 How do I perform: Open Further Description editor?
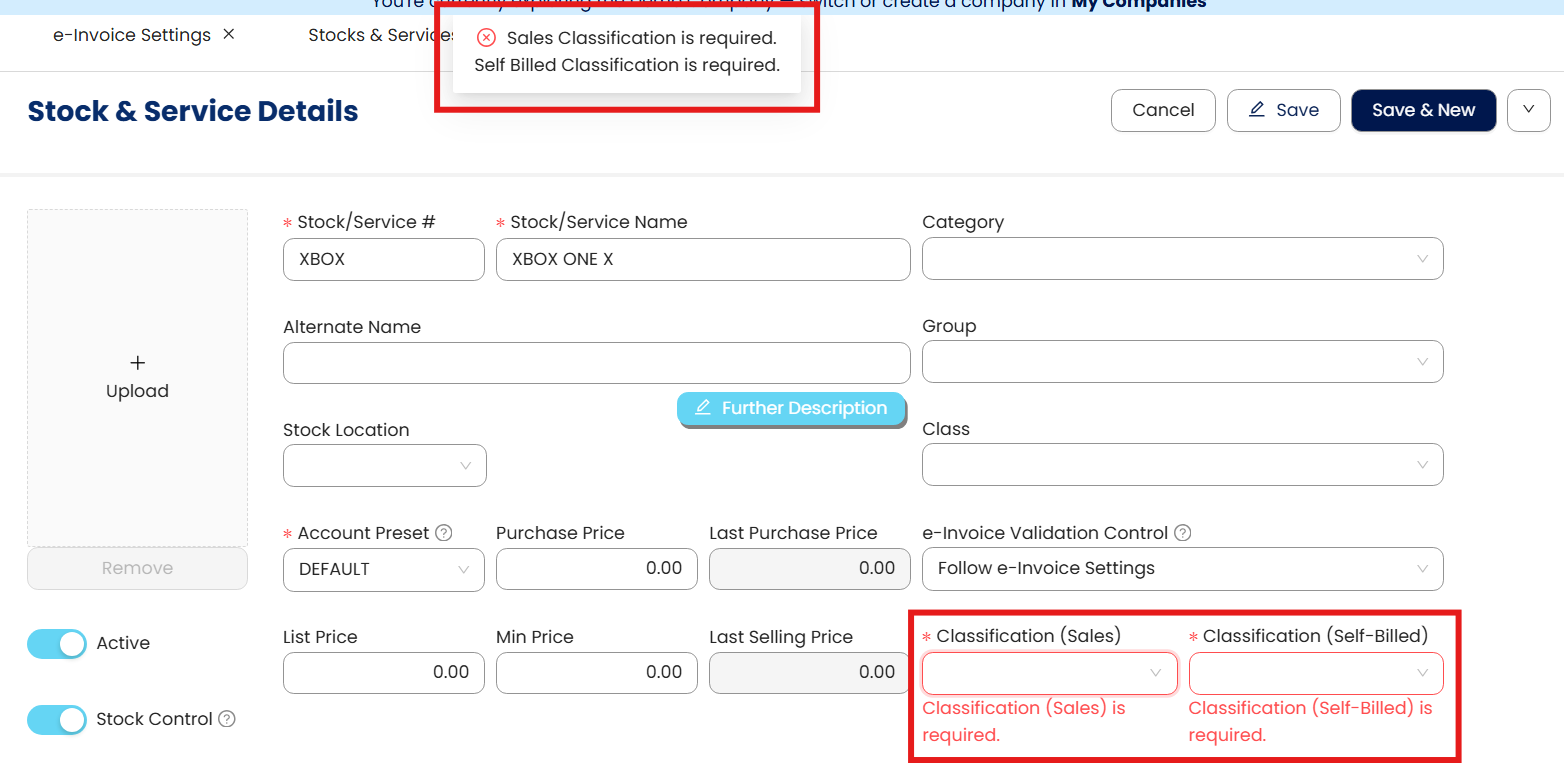tap(791, 408)
